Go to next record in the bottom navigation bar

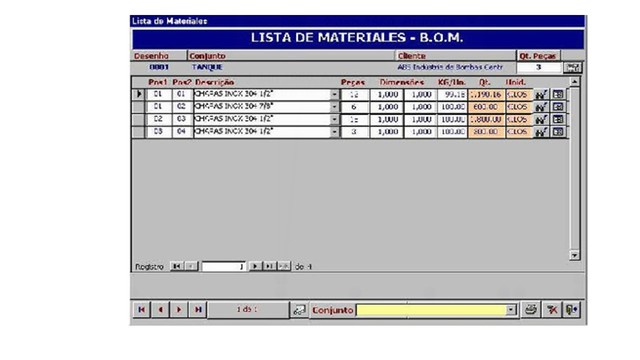pyautogui.click(x=179, y=310)
